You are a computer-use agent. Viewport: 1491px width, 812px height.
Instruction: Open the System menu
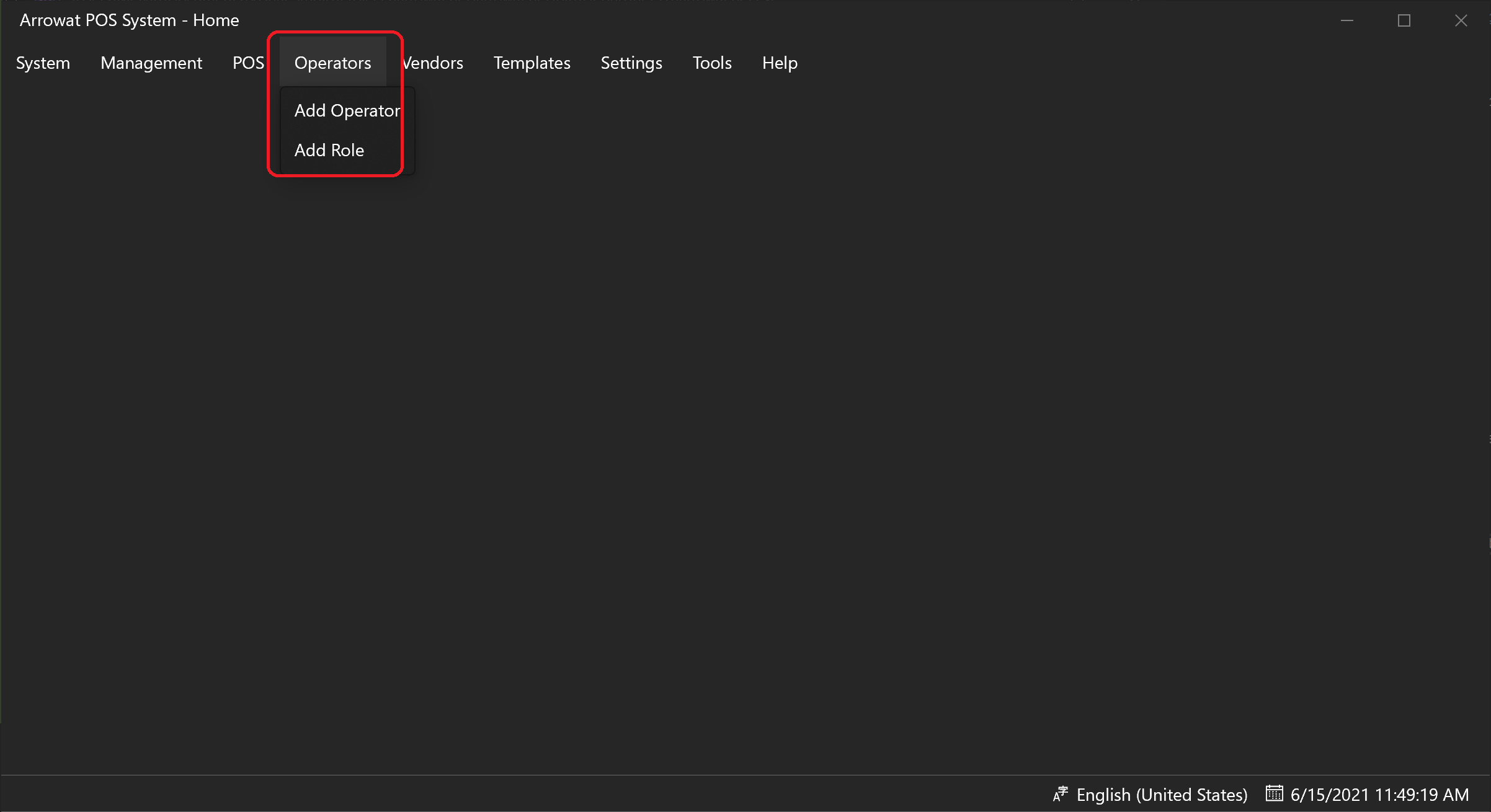coord(43,63)
